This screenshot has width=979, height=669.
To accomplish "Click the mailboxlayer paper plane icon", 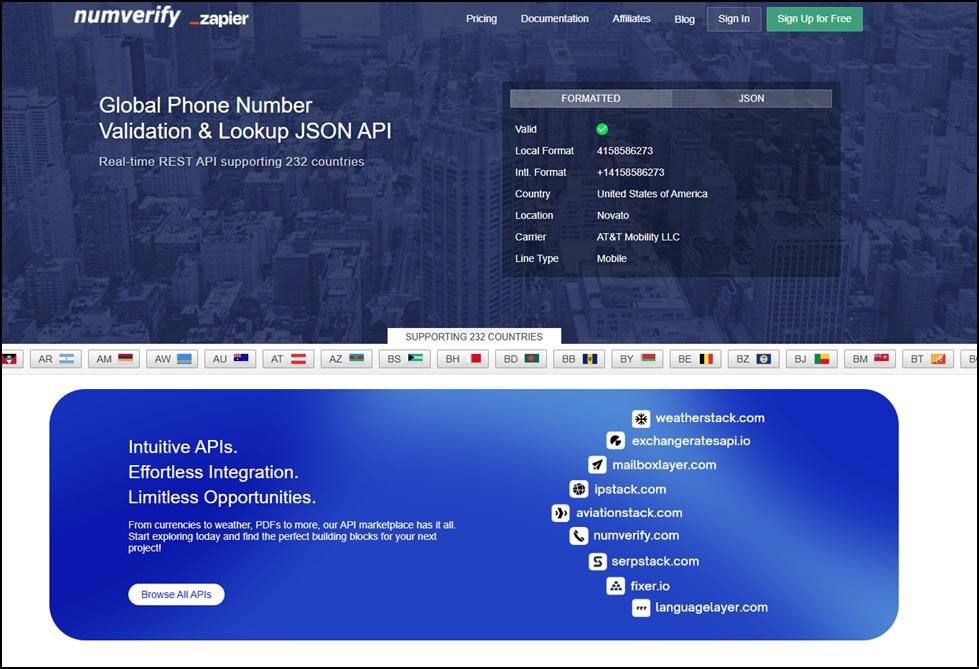I will click(598, 465).
